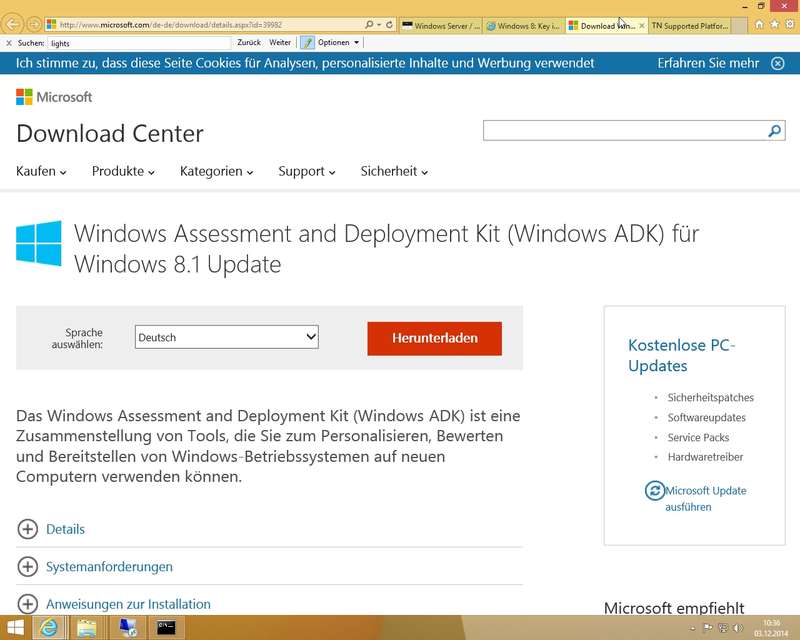This screenshot has height=640, width=800.
Task: Click the Sicherheitspatches list entry
Action: tap(711, 398)
